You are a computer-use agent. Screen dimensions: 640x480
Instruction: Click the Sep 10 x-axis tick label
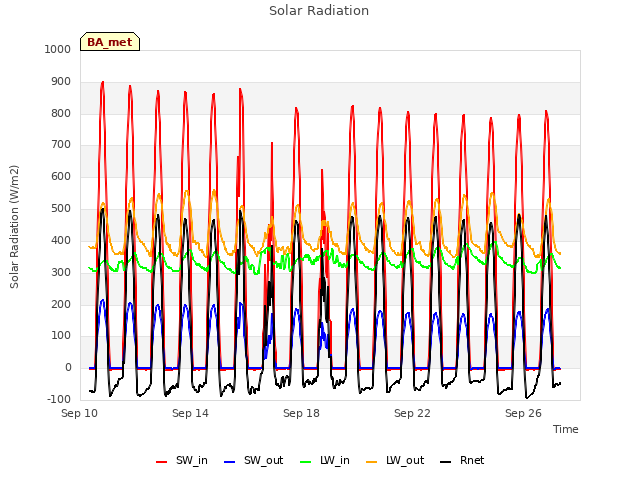click(x=80, y=413)
